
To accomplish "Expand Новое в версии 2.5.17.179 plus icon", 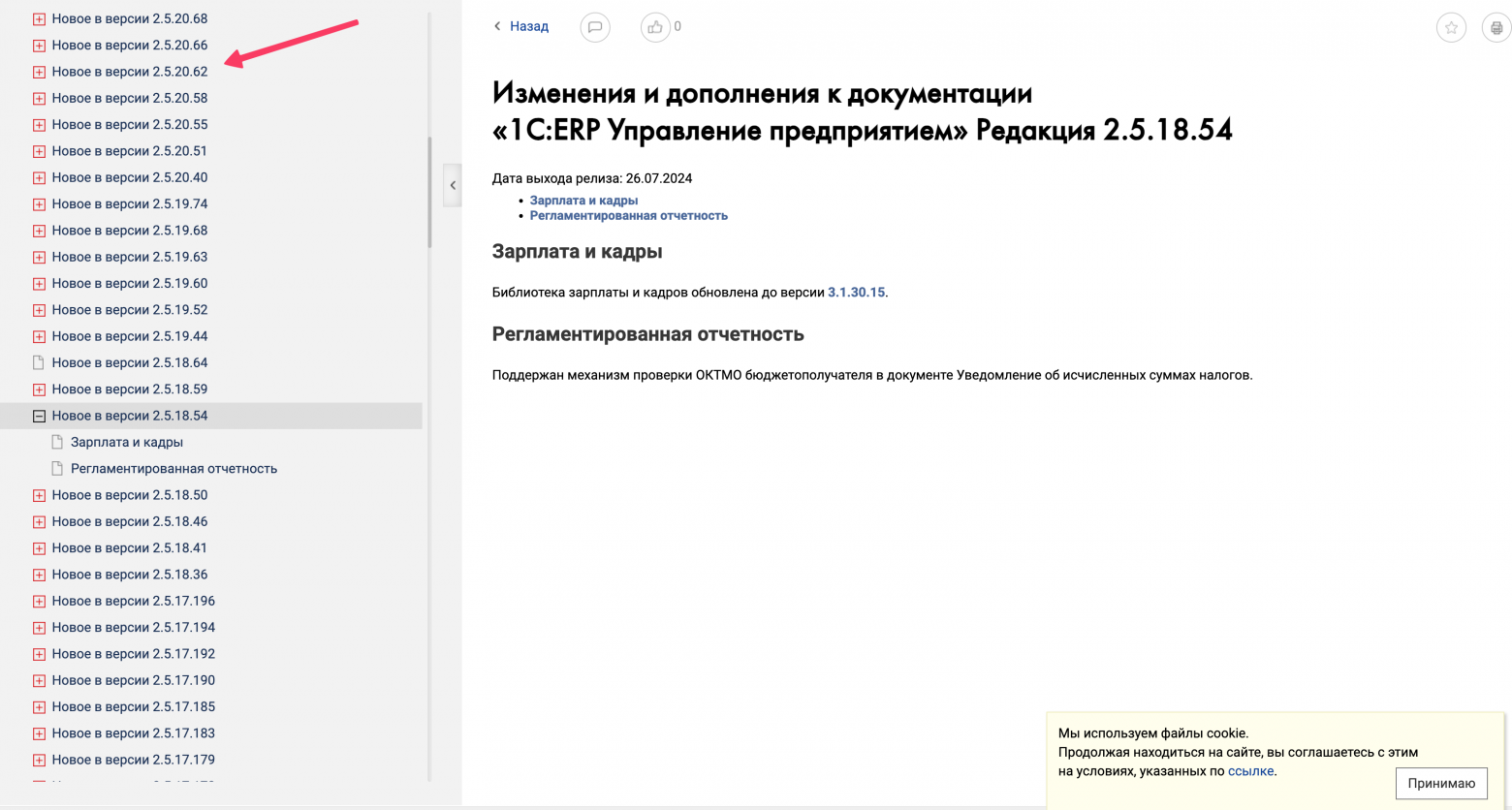I will [39, 761].
